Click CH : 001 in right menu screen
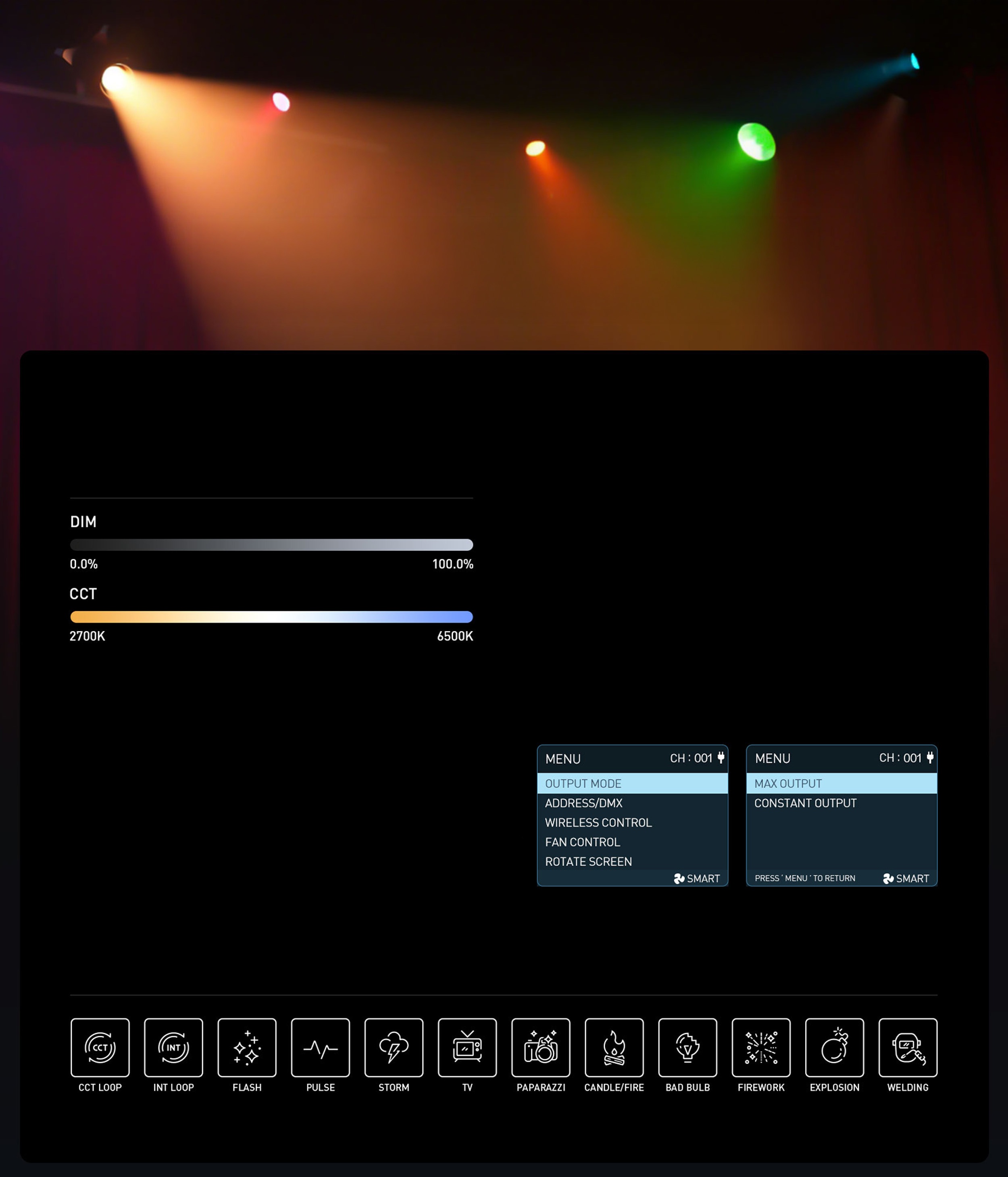 coord(900,758)
